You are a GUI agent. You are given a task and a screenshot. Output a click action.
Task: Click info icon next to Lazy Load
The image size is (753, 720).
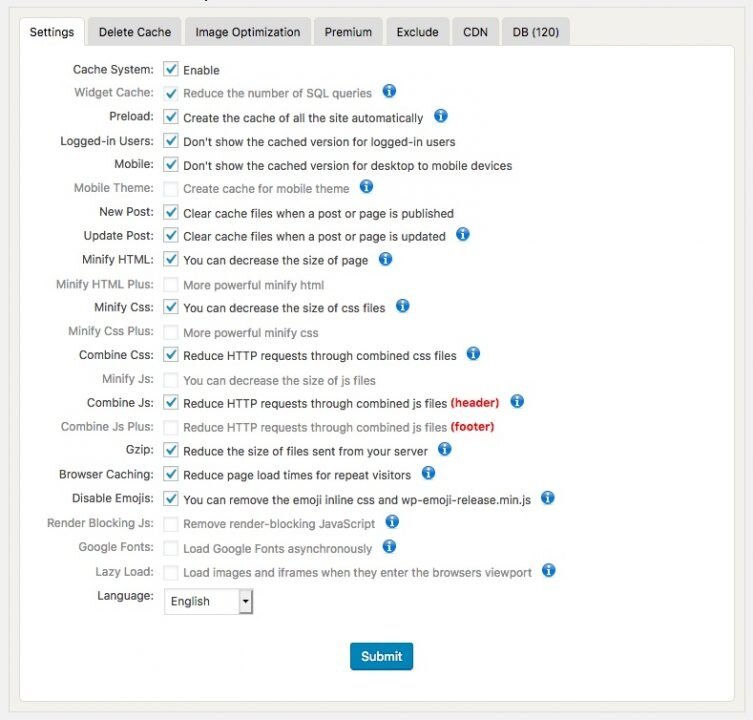pos(549,571)
